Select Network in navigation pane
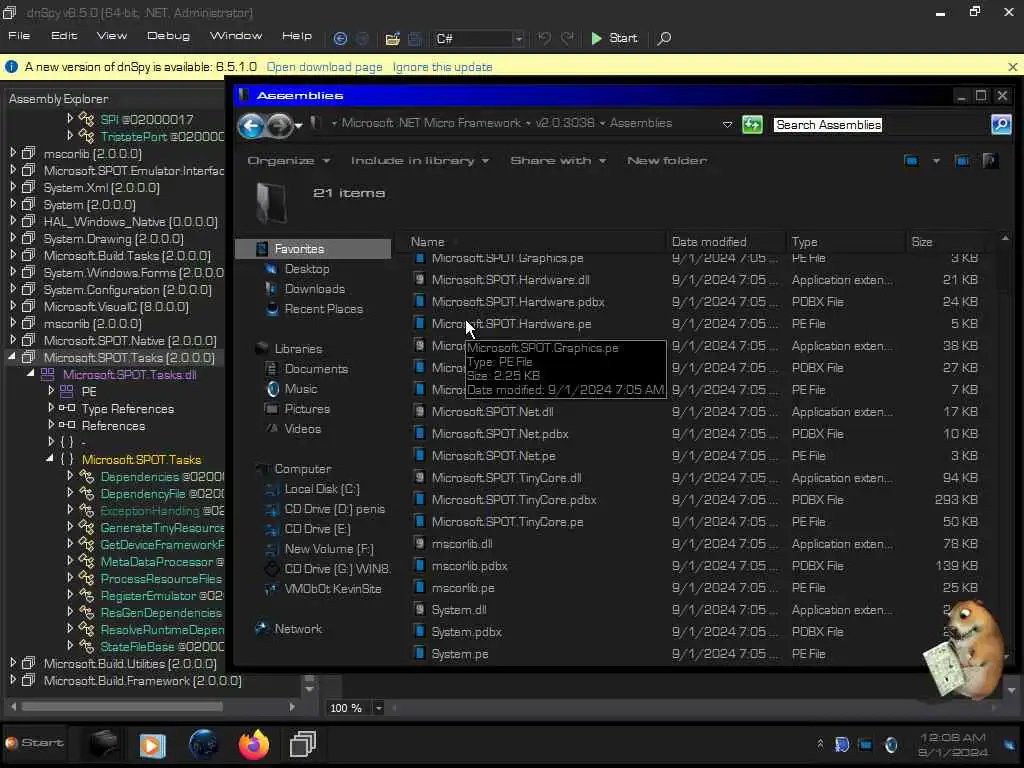The image size is (1024, 768). coord(298,629)
